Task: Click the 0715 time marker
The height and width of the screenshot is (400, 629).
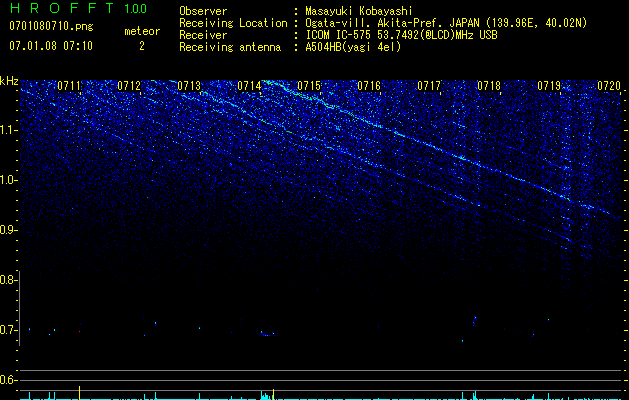Action: pos(309,86)
